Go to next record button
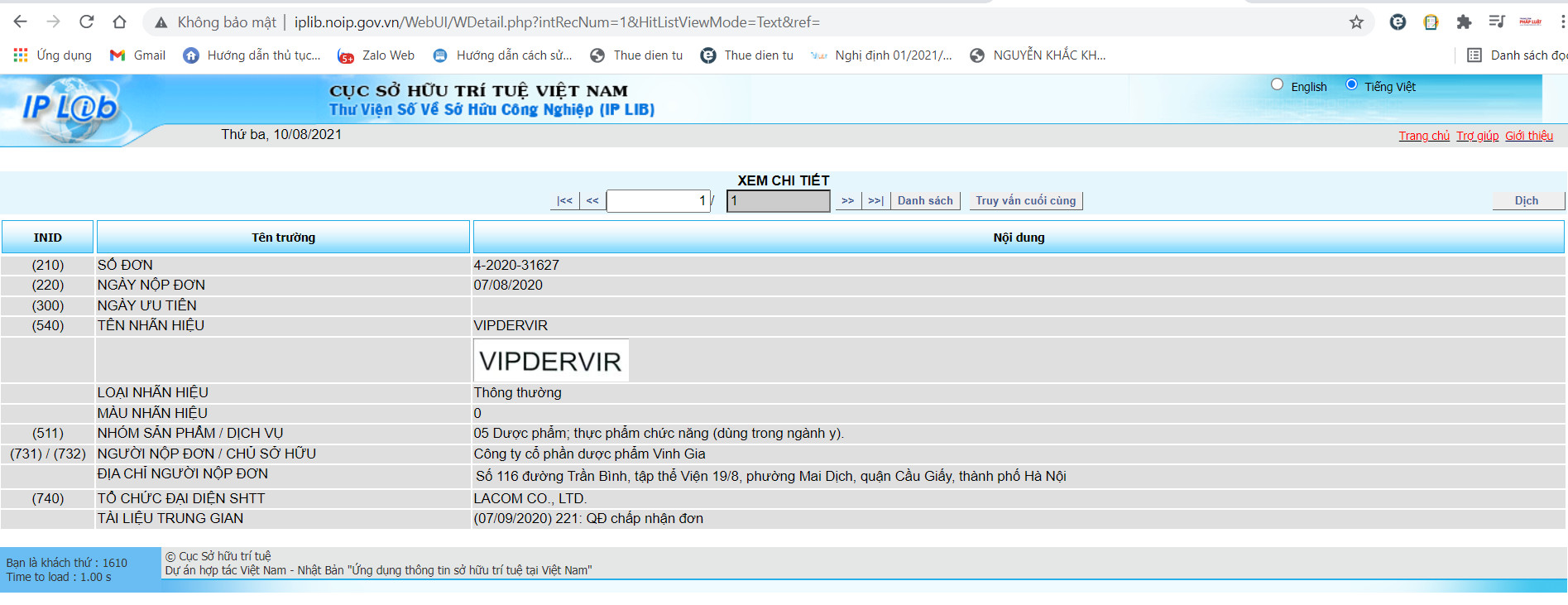Viewport: 1568px width, 605px height. (x=847, y=201)
